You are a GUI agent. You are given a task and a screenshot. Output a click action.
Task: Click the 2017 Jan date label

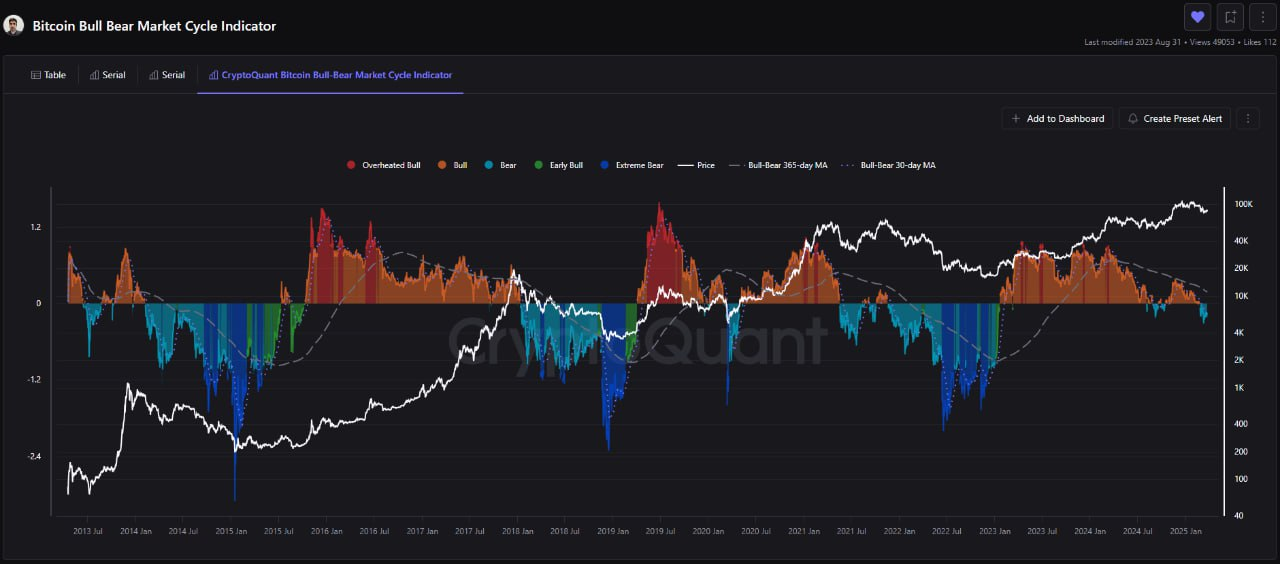point(420,532)
